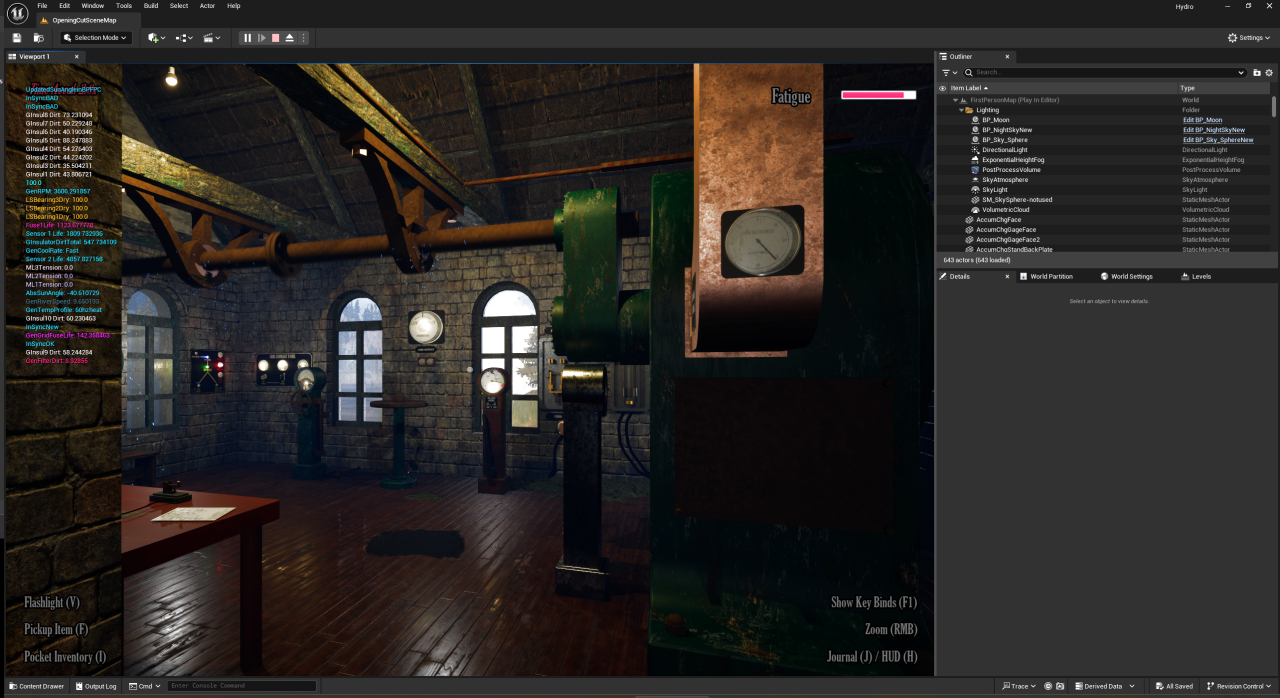Toggle the visibility eye column header
Image resolution: width=1280 pixels, height=698 pixels.
click(942, 88)
